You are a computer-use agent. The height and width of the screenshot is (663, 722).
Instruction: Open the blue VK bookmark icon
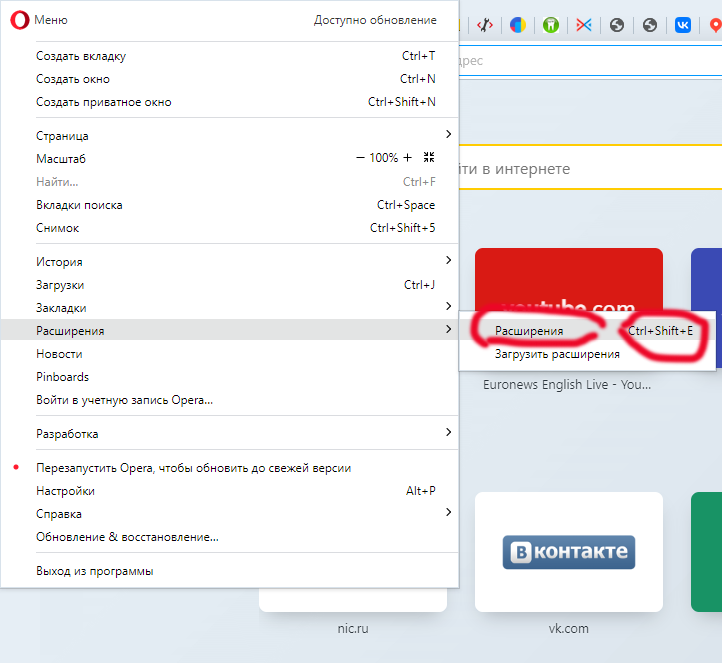682,25
